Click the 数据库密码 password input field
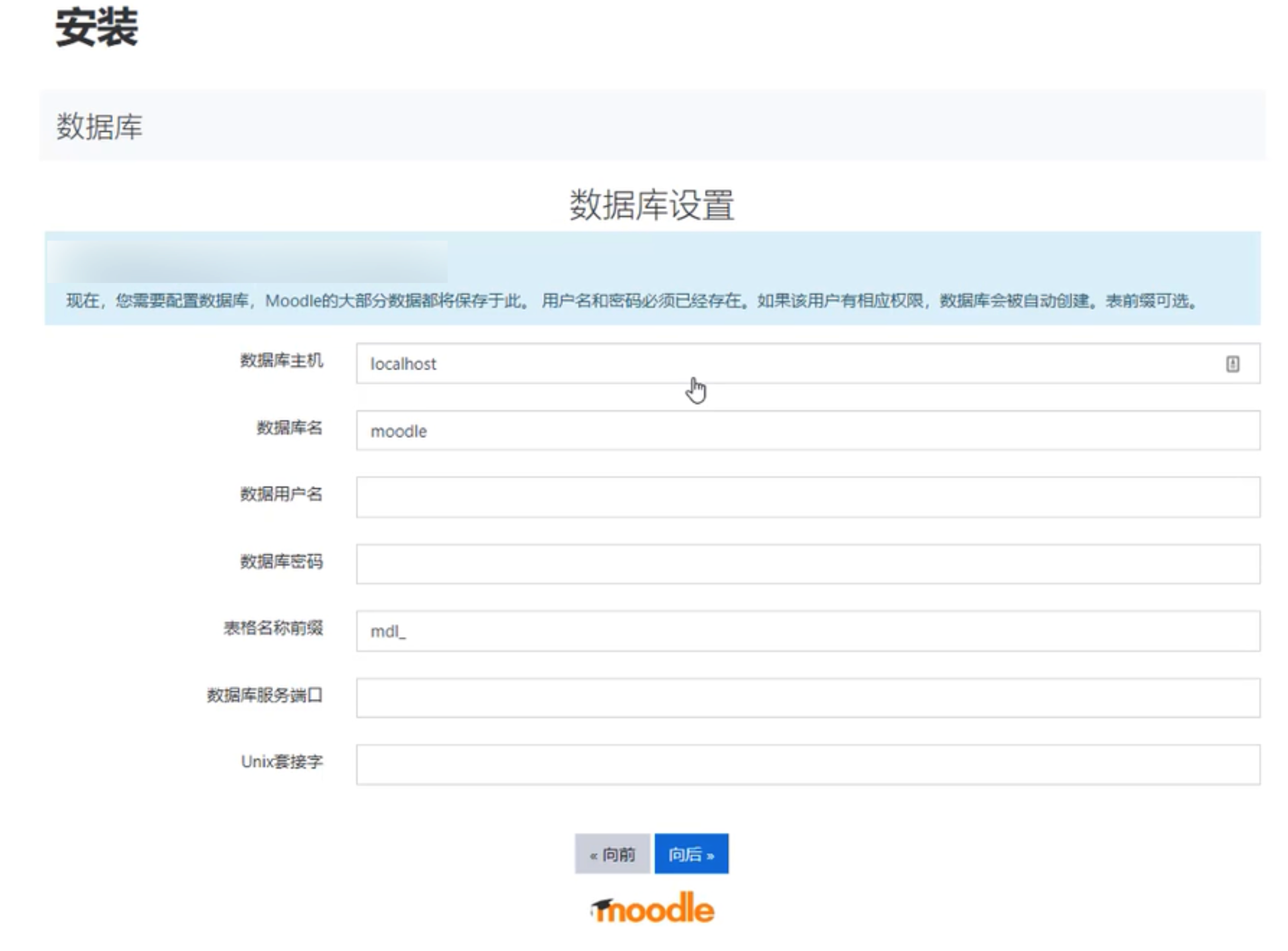The height and width of the screenshot is (951, 1288). [x=807, y=564]
